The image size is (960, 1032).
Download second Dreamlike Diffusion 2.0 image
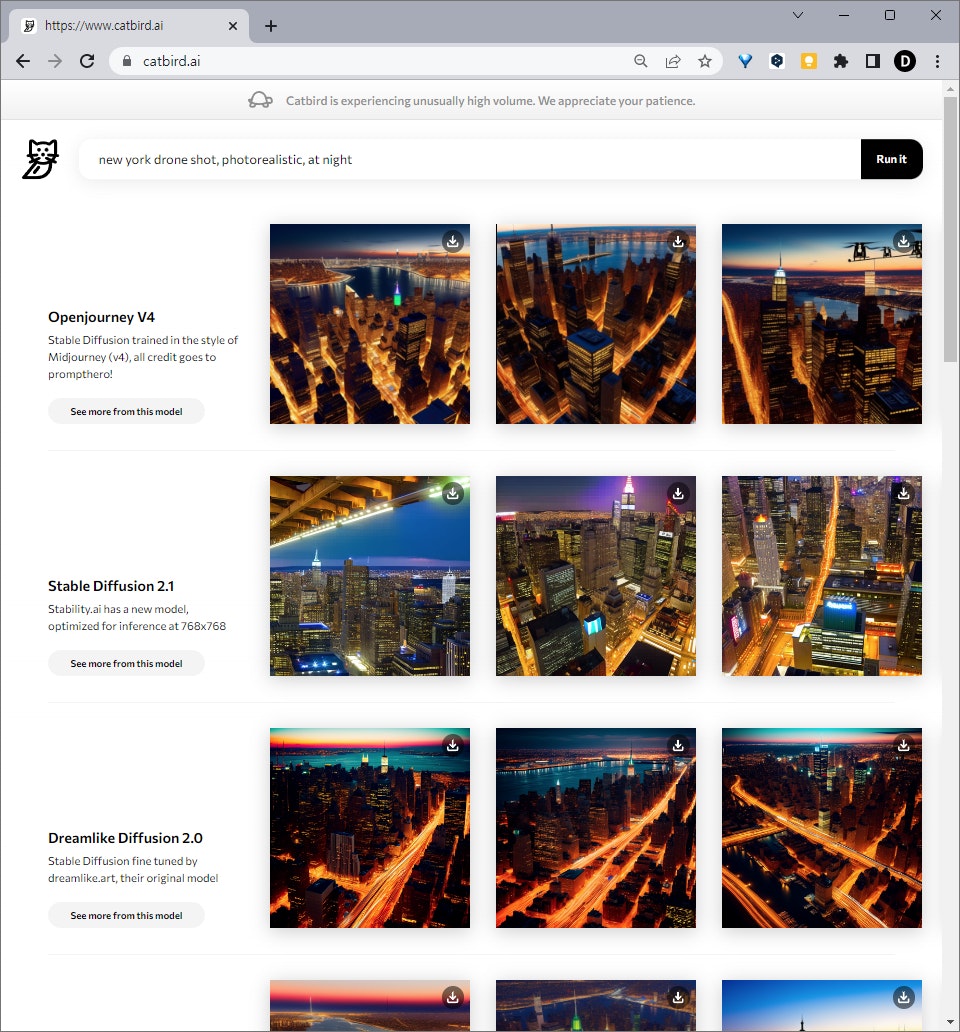tap(678, 746)
